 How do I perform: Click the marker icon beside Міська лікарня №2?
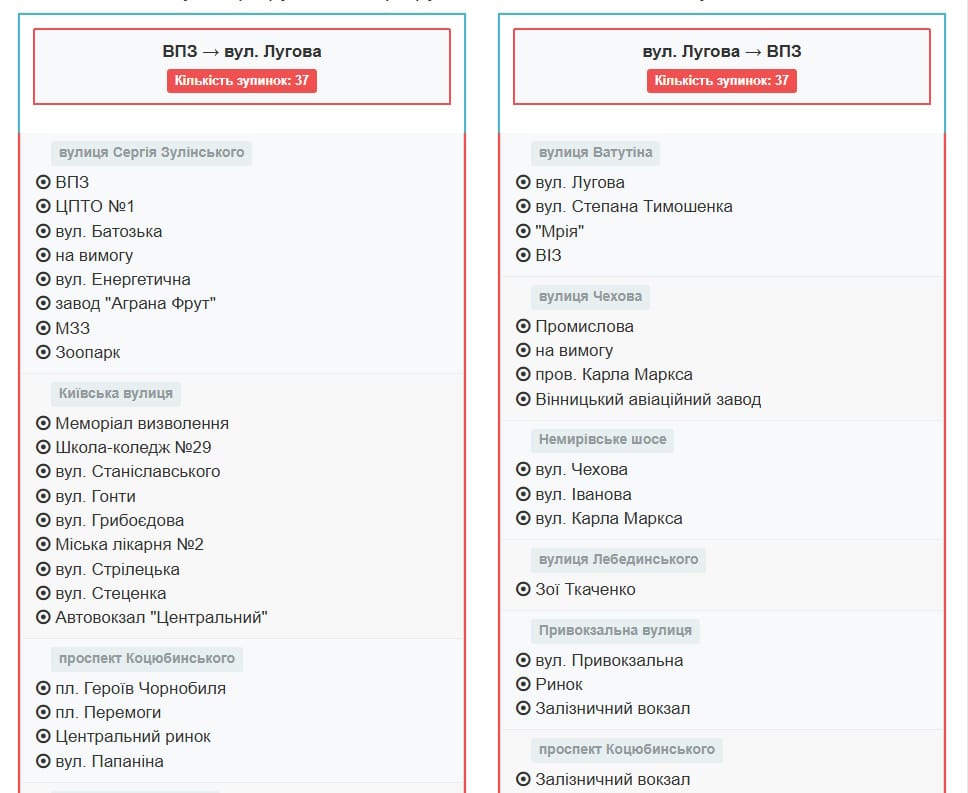pos(43,544)
